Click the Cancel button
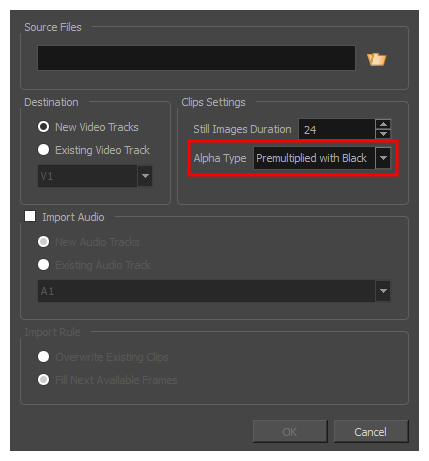The width and height of the screenshot is (429, 461). (x=371, y=432)
